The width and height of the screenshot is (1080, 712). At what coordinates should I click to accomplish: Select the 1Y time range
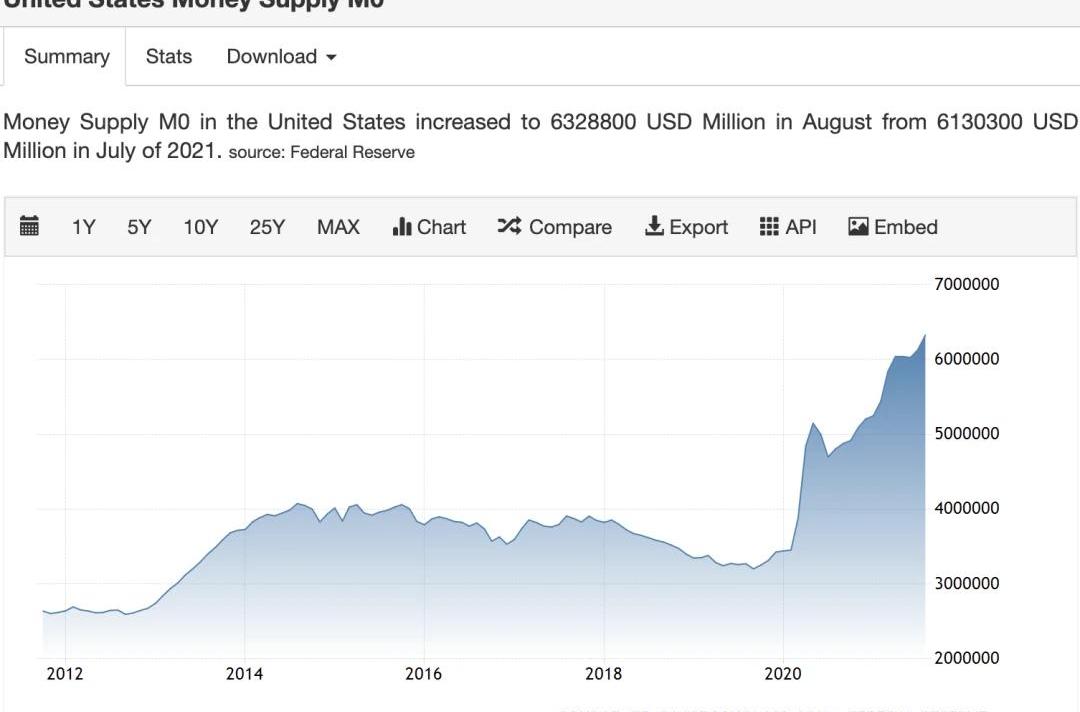point(83,227)
